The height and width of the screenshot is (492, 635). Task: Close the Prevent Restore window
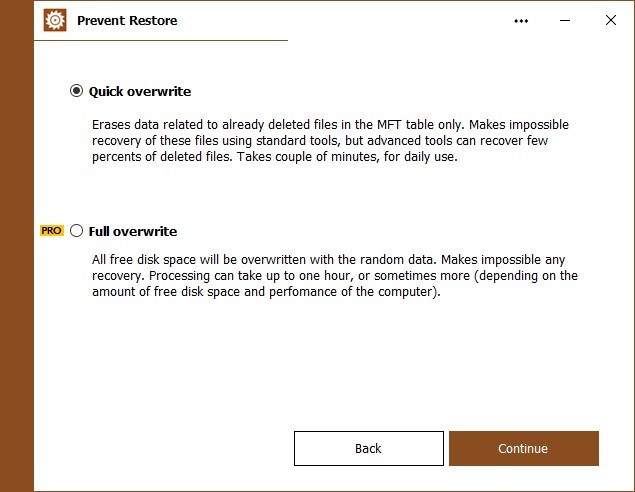(611, 20)
